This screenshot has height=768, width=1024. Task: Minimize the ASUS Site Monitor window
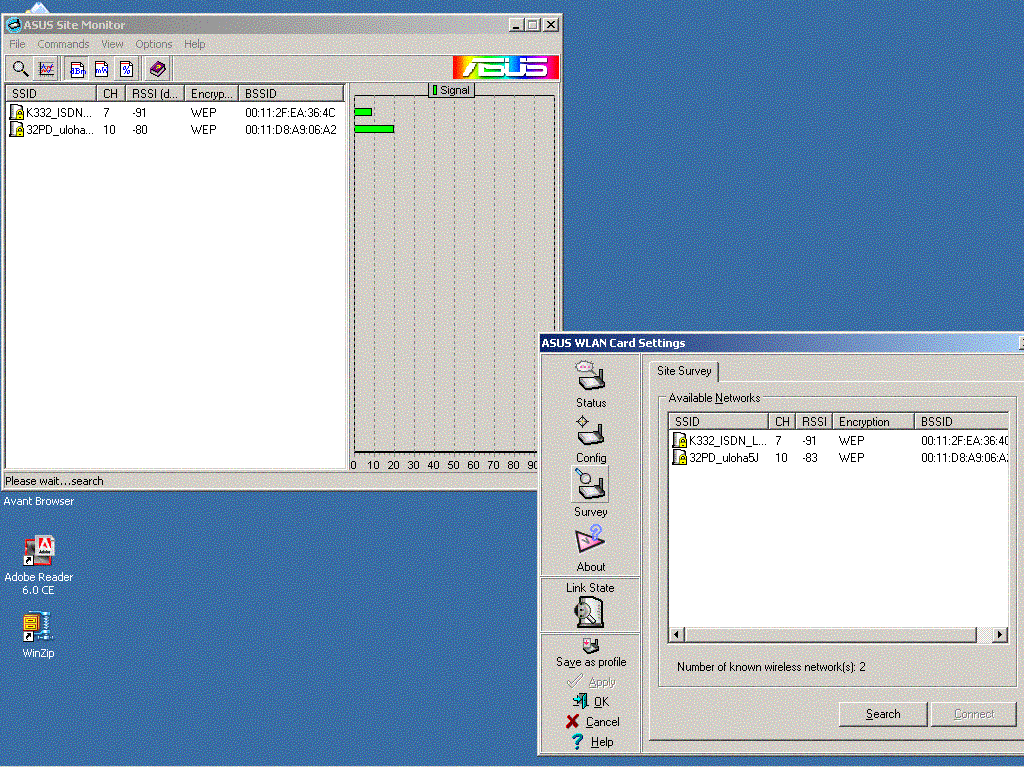click(517, 25)
